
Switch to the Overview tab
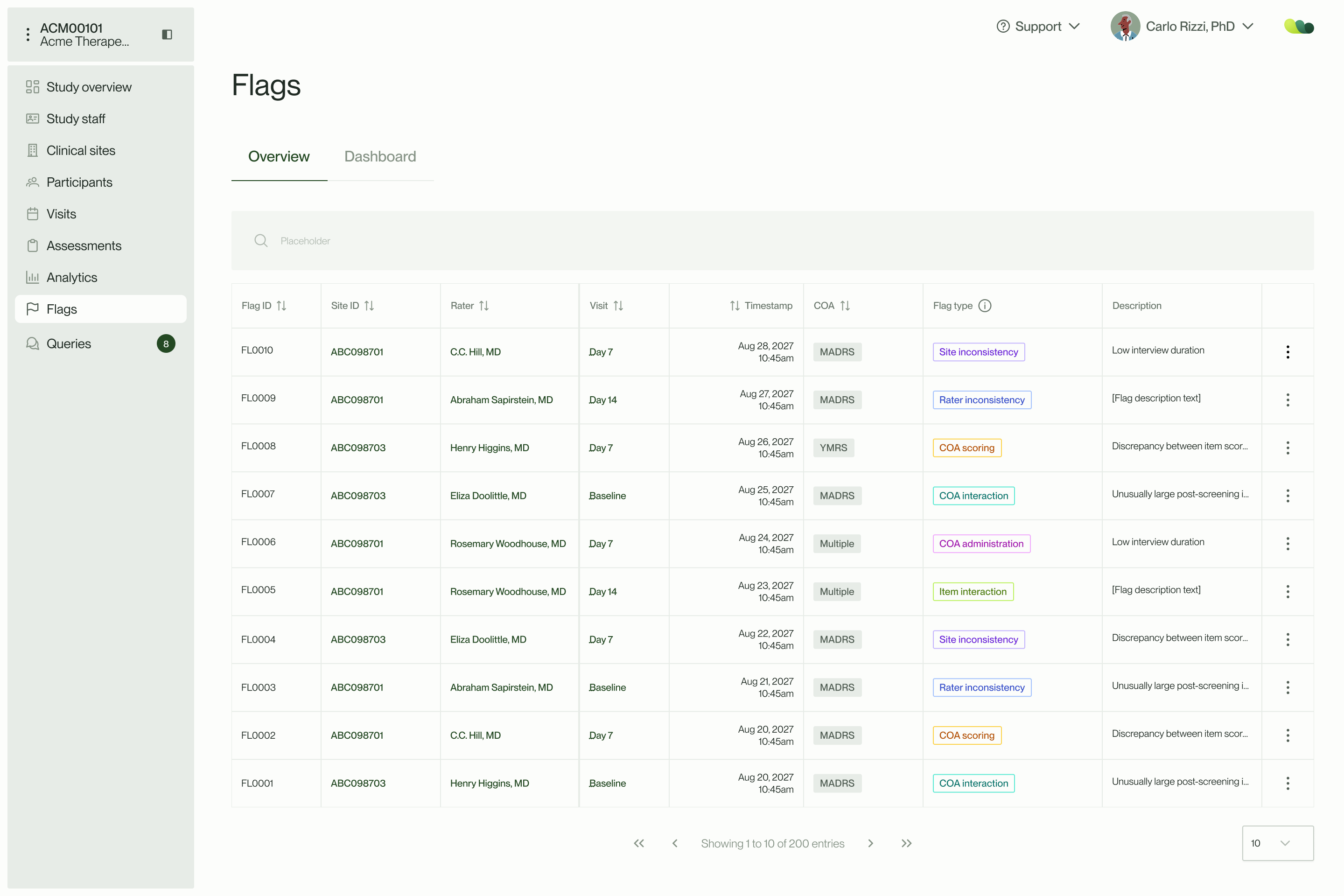[x=279, y=157]
